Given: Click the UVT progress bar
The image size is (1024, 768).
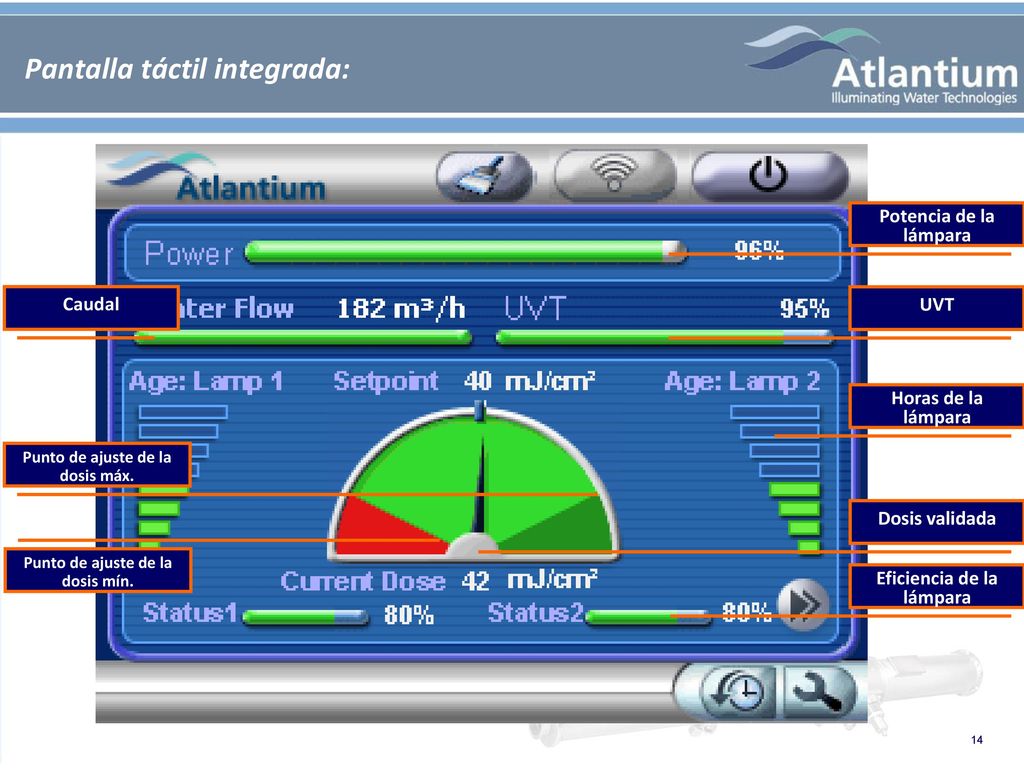Looking at the screenshot, I should tap(665, 337).
